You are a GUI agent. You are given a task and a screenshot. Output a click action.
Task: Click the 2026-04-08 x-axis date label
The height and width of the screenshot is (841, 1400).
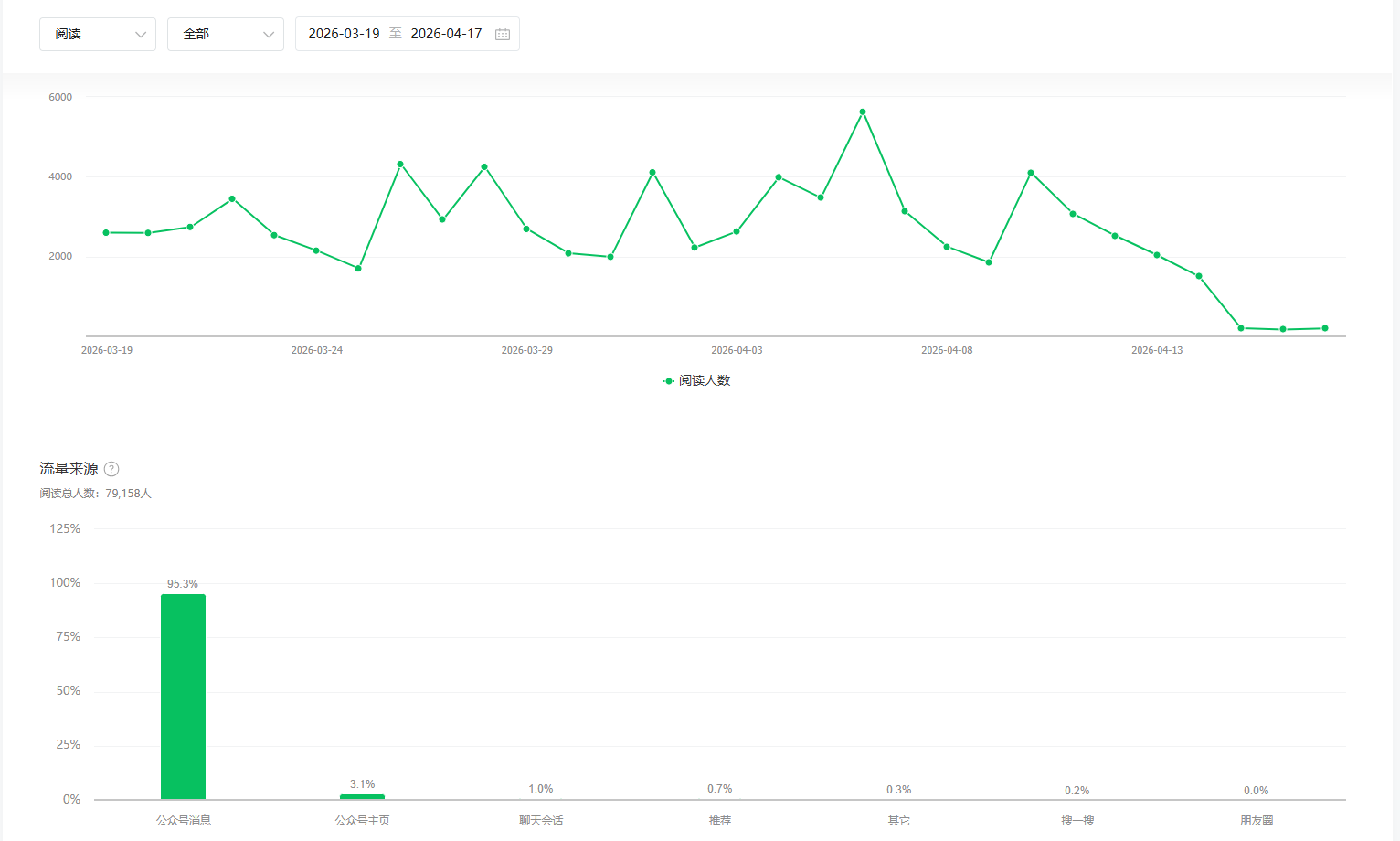click(947, 350)
